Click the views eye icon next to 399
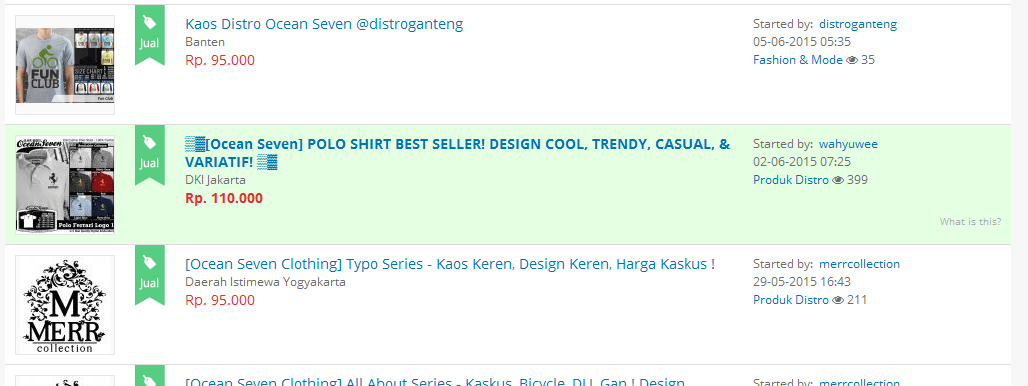Image resolution: width=1028 pixels, height=386 pixels. 838,180
